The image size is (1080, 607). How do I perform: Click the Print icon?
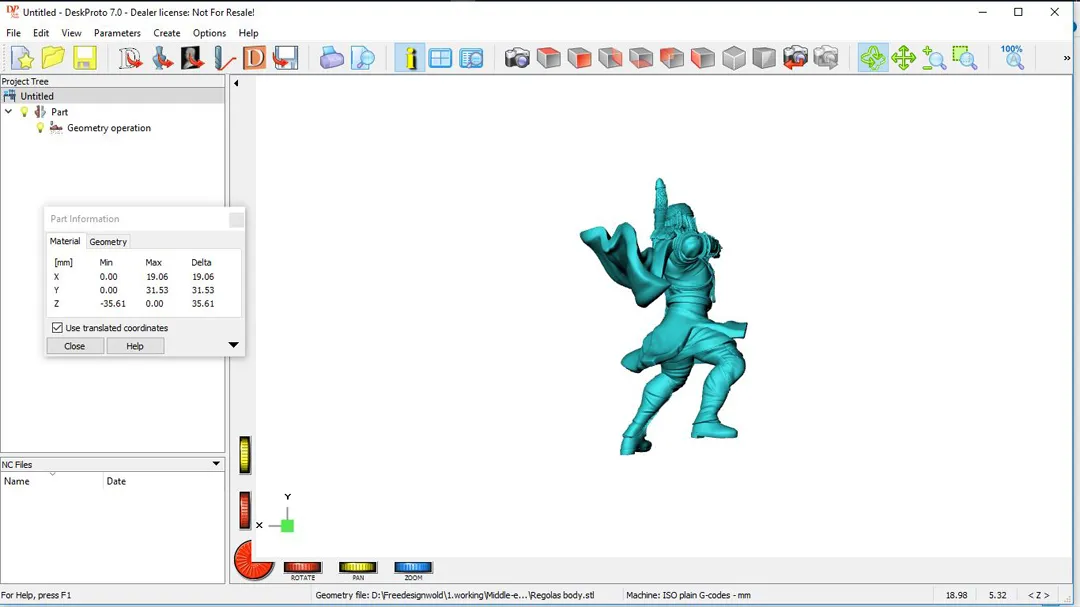[x=331, y=58]
